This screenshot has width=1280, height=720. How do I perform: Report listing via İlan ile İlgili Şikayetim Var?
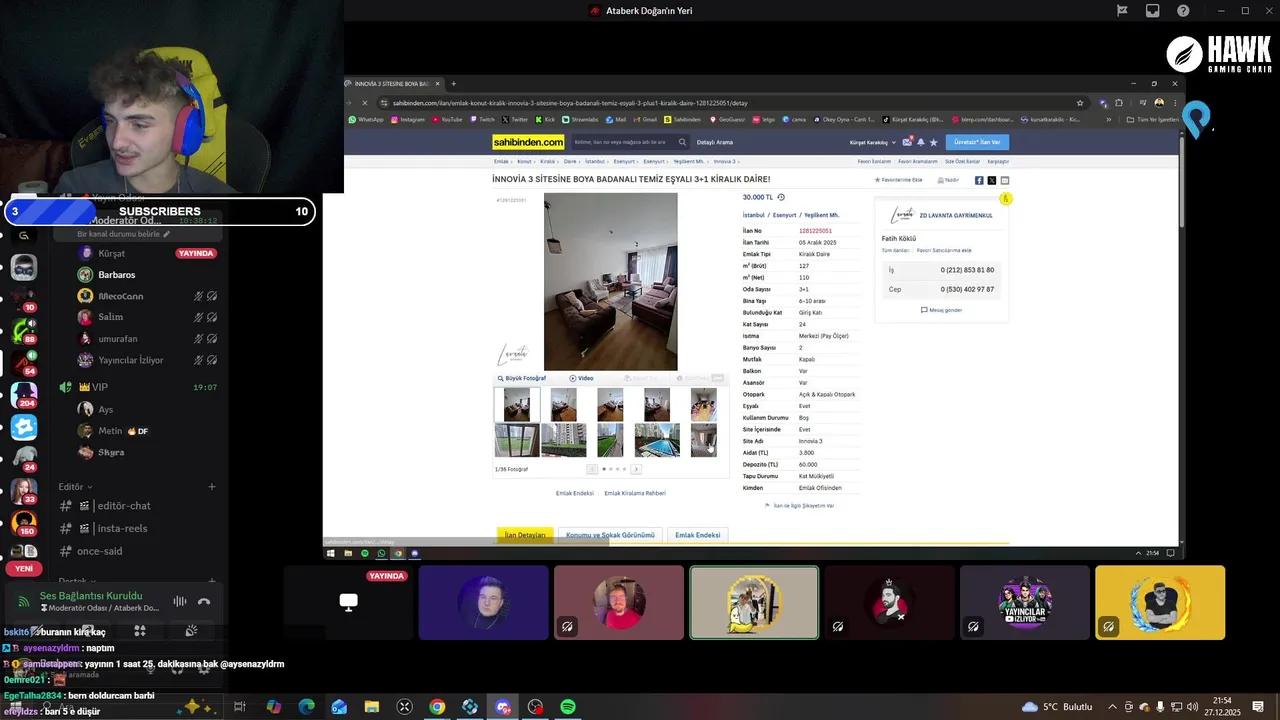(800, 506)
